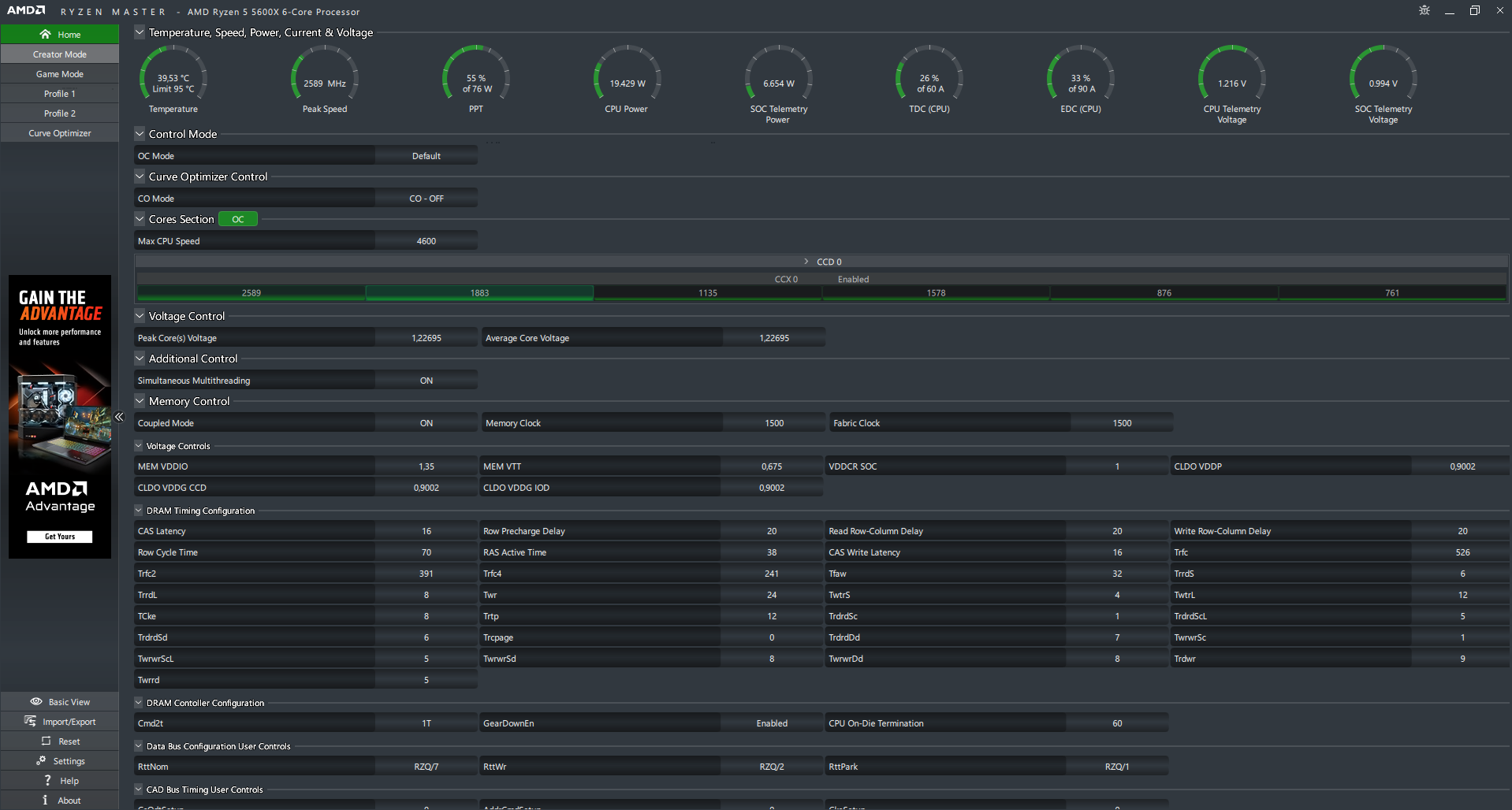Collapse the Voltage Control section
Viewport: 1512px width, 810px height.
coord(140,315)
